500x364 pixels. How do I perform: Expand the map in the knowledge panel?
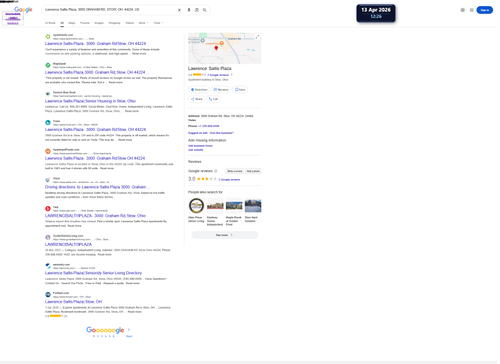tap(257, 37)
